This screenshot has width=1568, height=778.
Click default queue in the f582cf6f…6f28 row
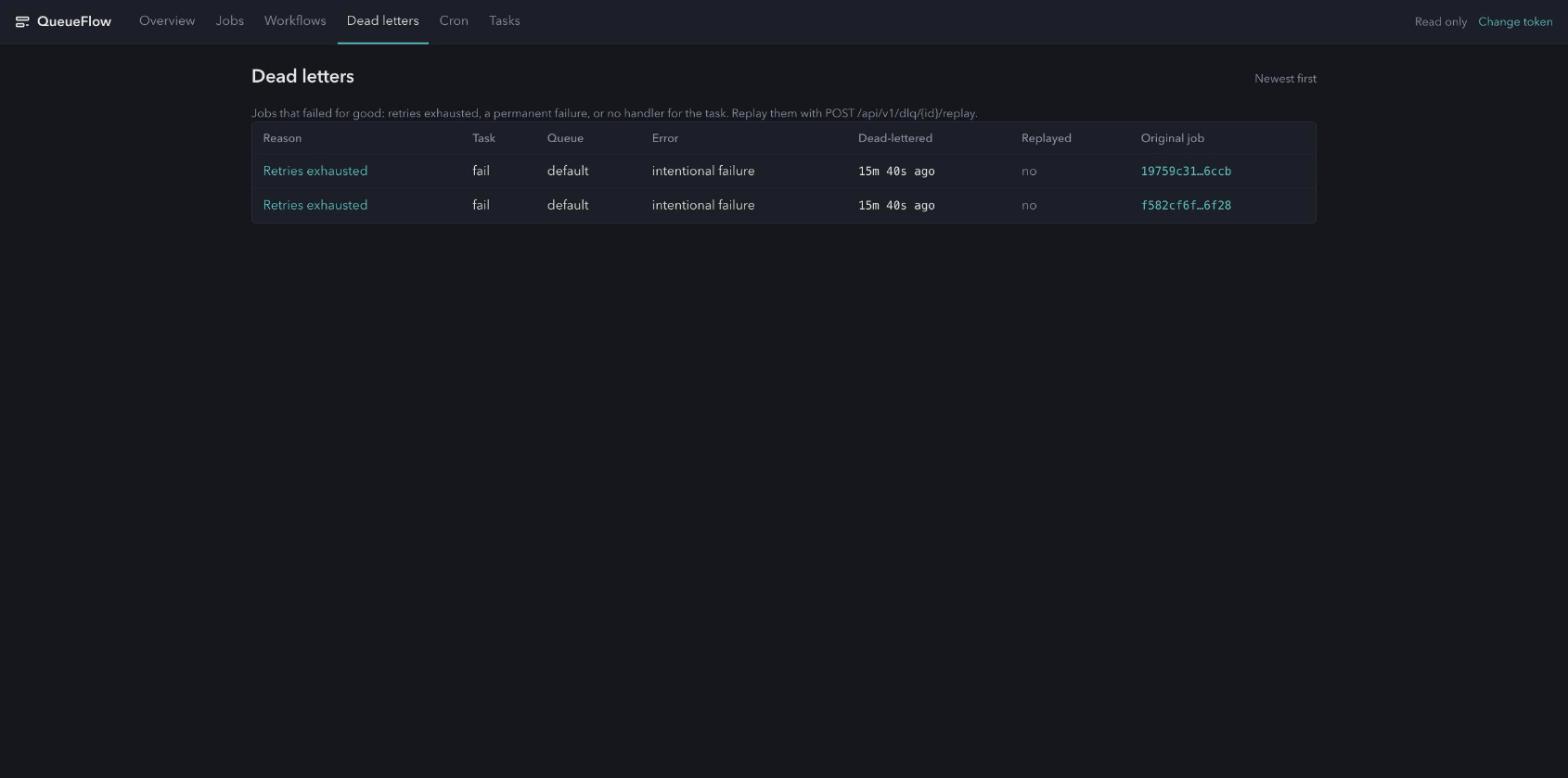tap(568, 205)
